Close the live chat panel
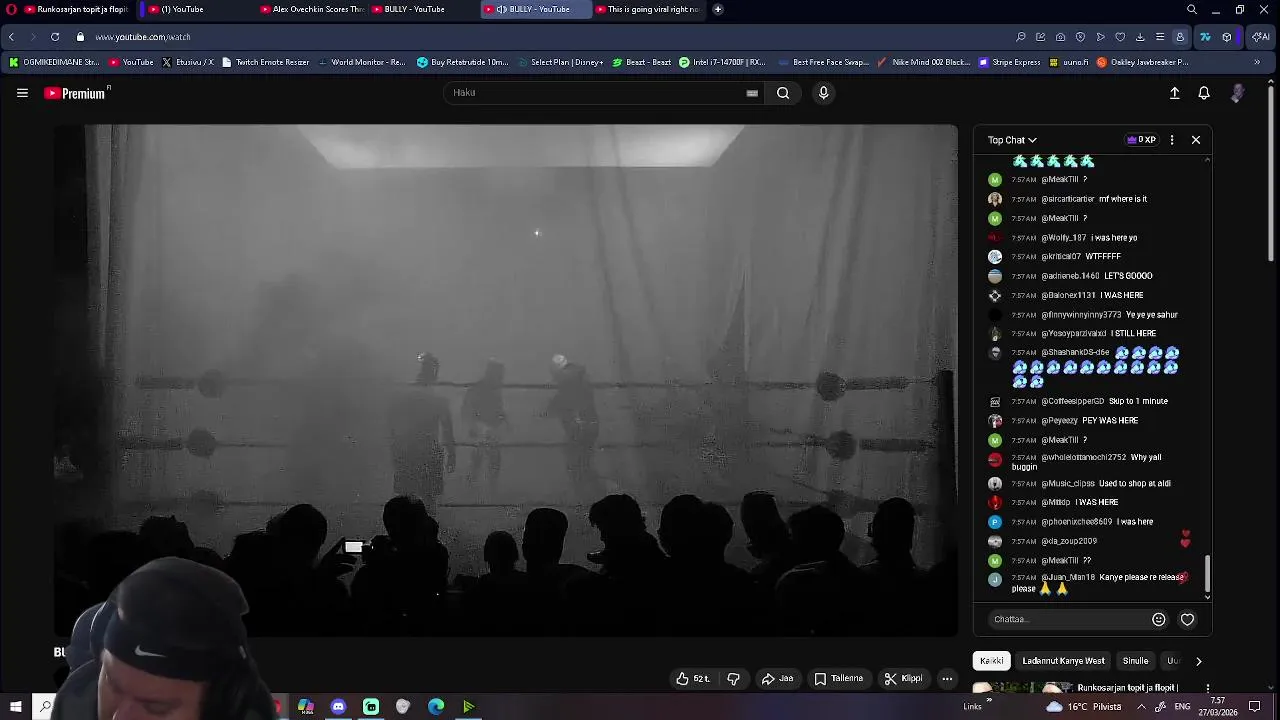This screenshot has height=720, width=1280. [1196, 140]
